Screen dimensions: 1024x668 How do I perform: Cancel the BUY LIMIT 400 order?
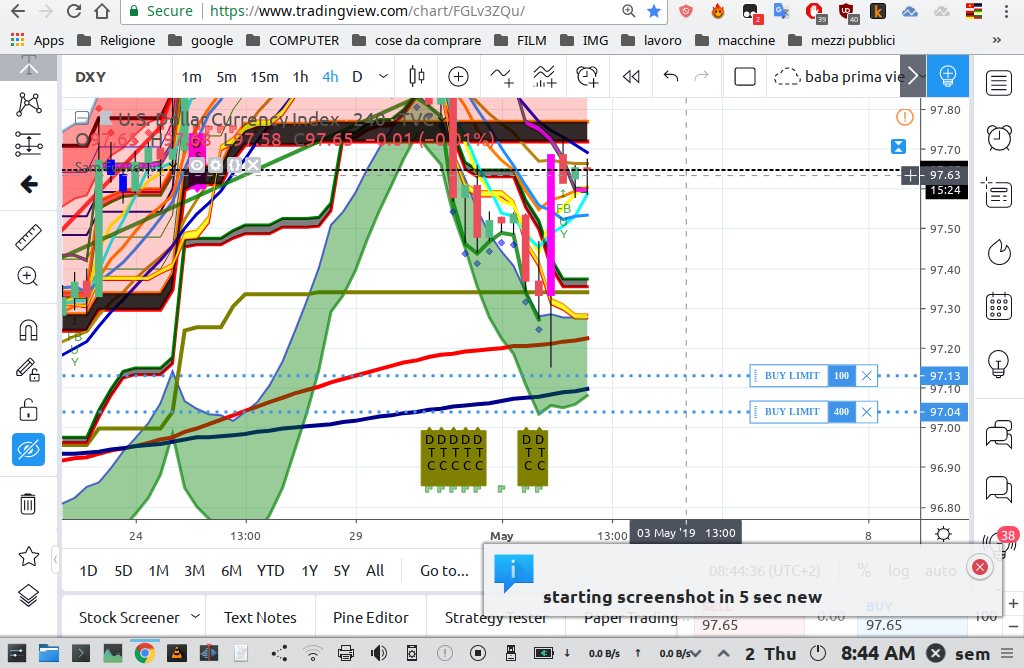click(x=866, y=411)
